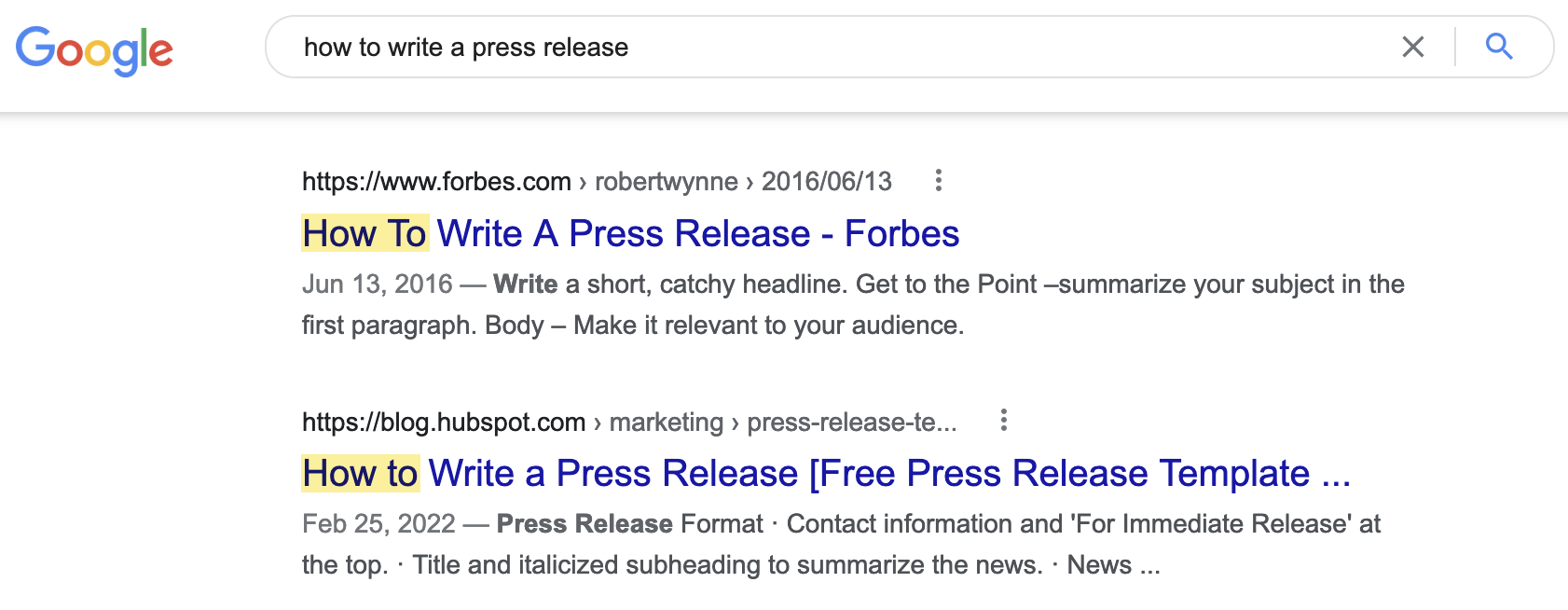
Task: Visit the forbes.com breadcrumb link
Action: point(434,181)
